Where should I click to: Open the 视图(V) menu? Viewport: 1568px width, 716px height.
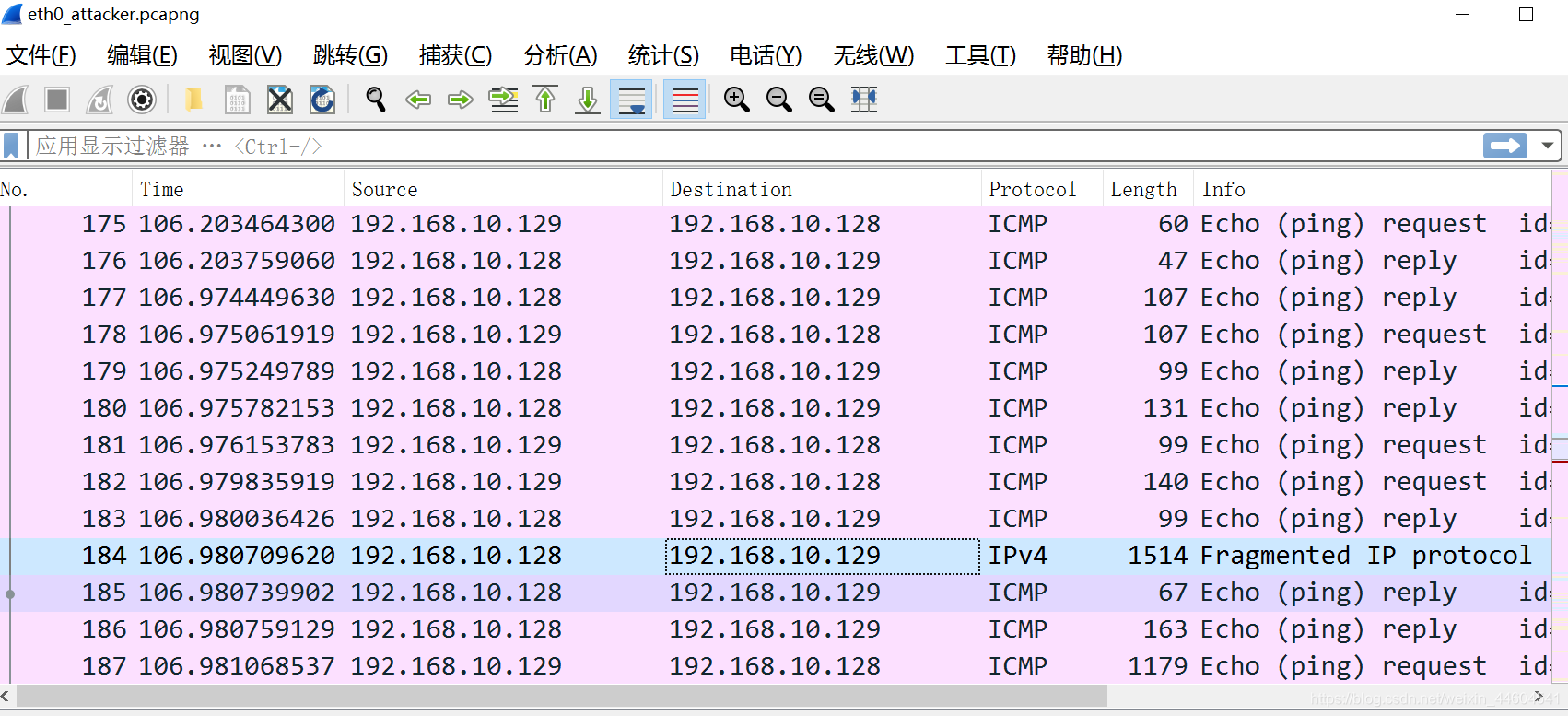click(245, 55)
